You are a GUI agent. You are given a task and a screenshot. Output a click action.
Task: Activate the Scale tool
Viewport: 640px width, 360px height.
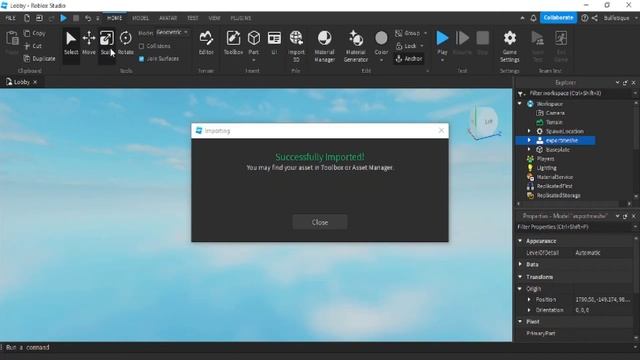[x=107, y=43]
